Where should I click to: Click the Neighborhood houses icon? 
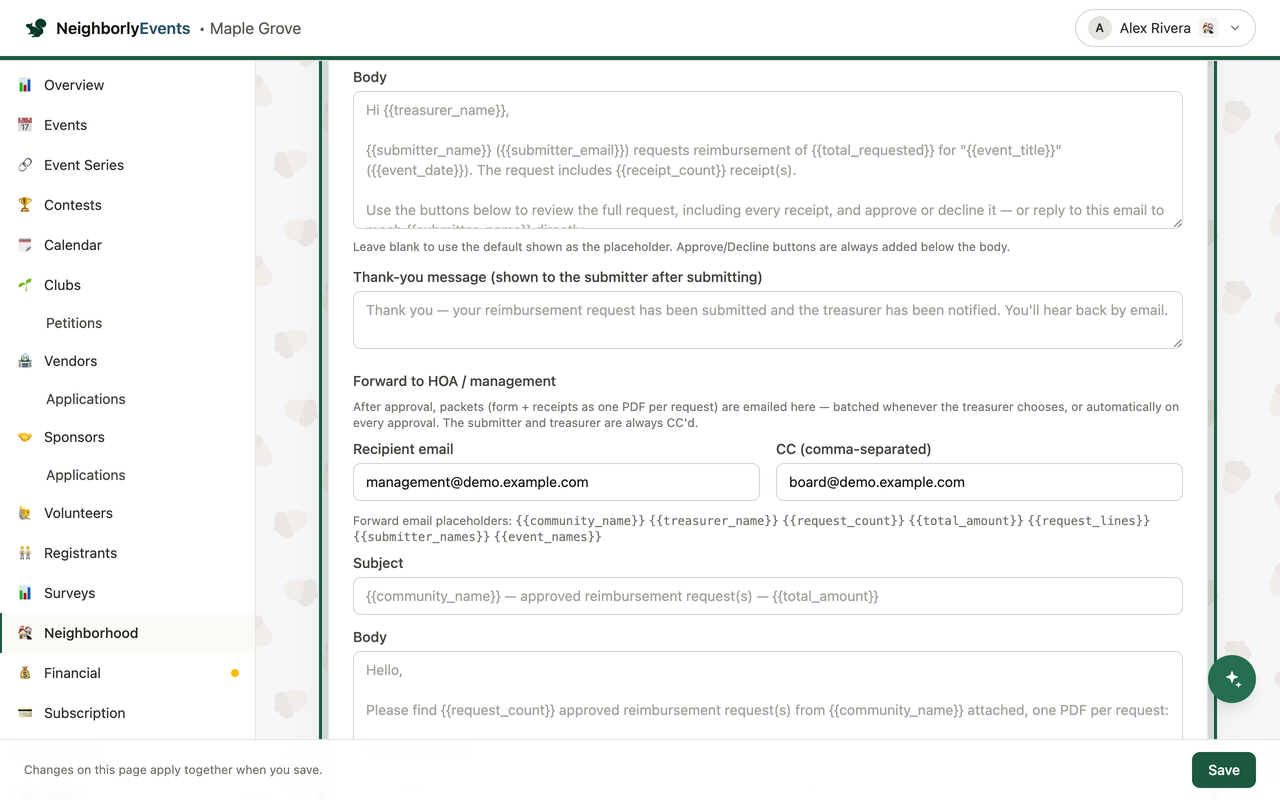click(x=25, y=633)
